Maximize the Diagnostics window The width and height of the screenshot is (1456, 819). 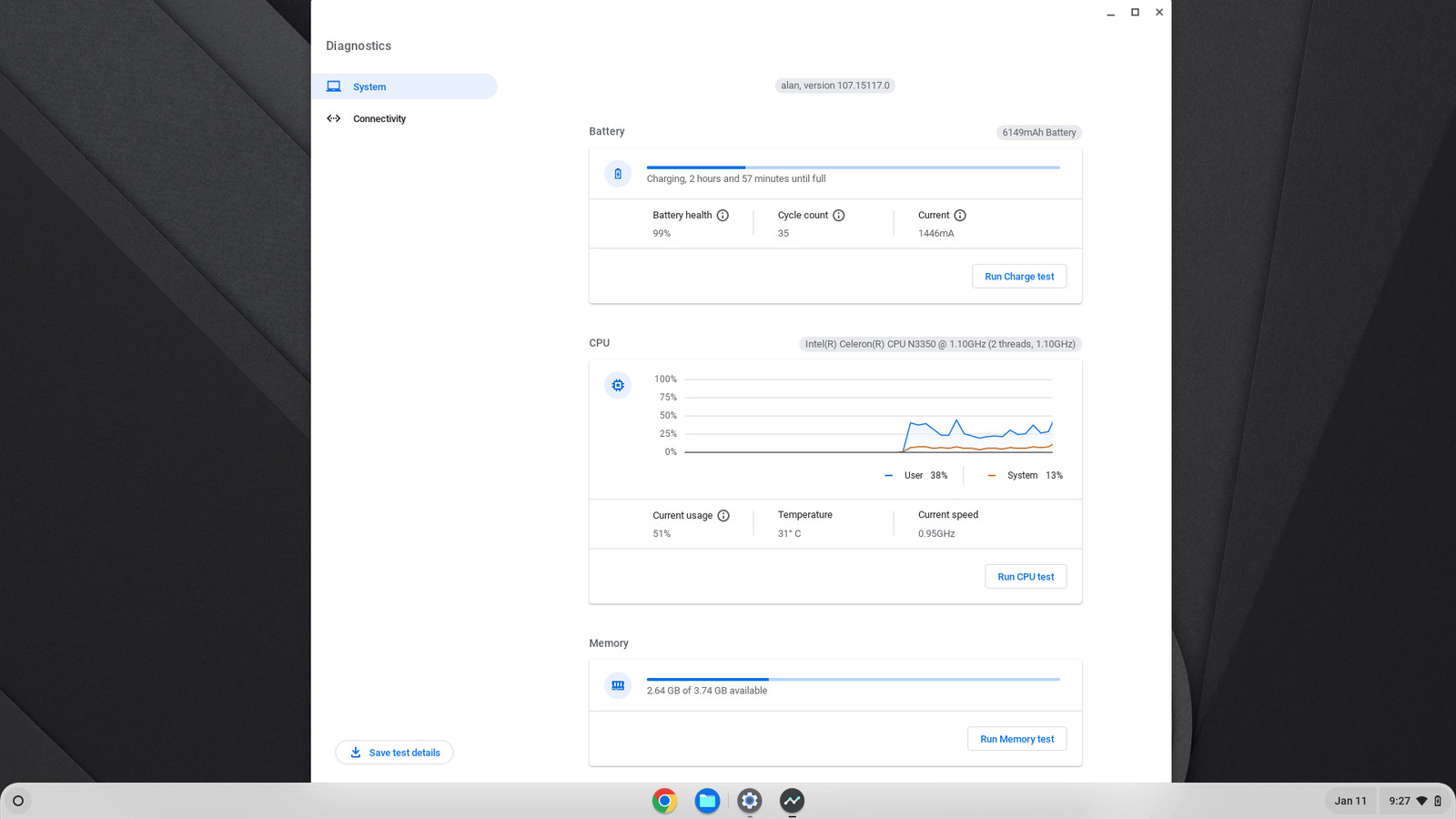tap(1135, 13)
